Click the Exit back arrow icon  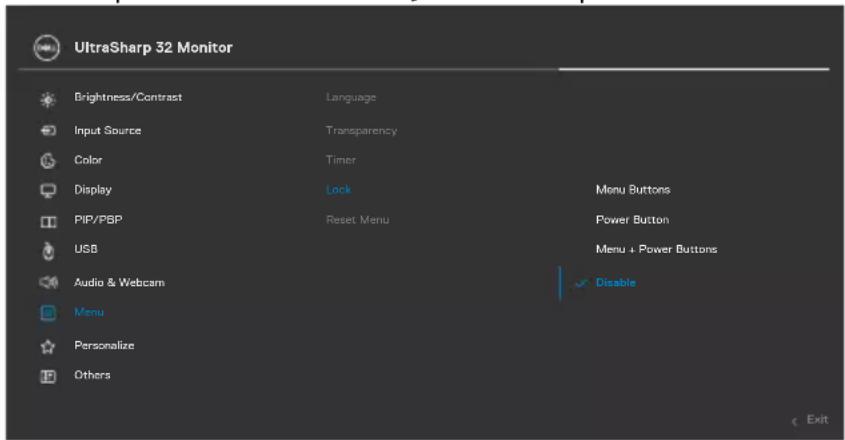(x=794, y=421)
